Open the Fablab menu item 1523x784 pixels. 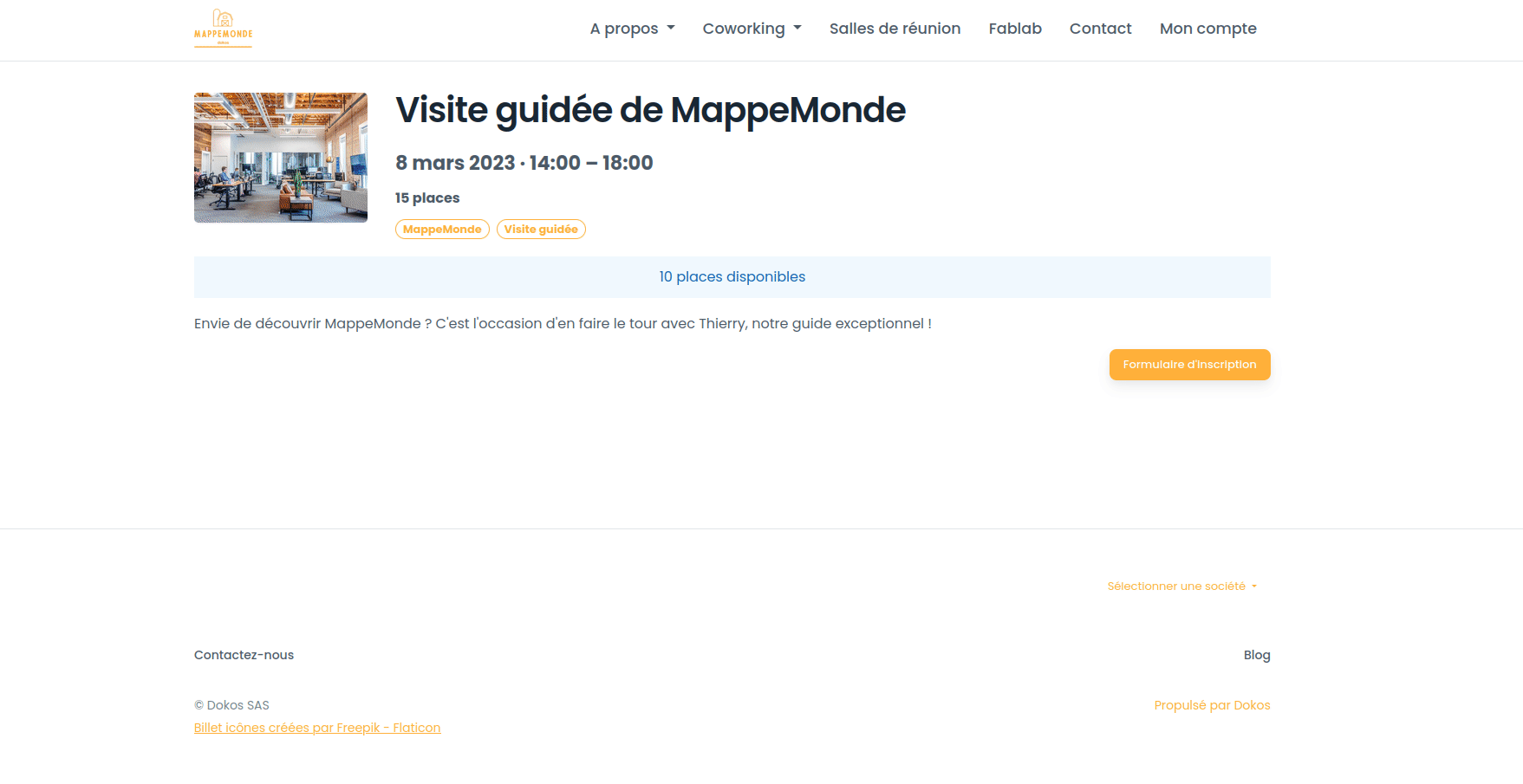point(1014,29)
